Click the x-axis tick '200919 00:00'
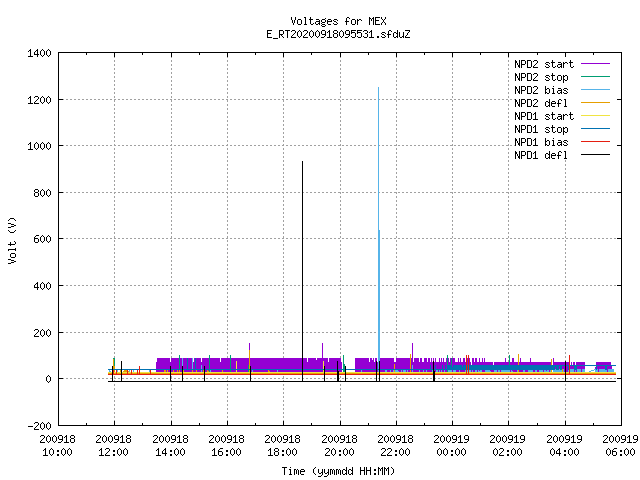The width and height of the screenshot is (640, 480). pos(451,446)
